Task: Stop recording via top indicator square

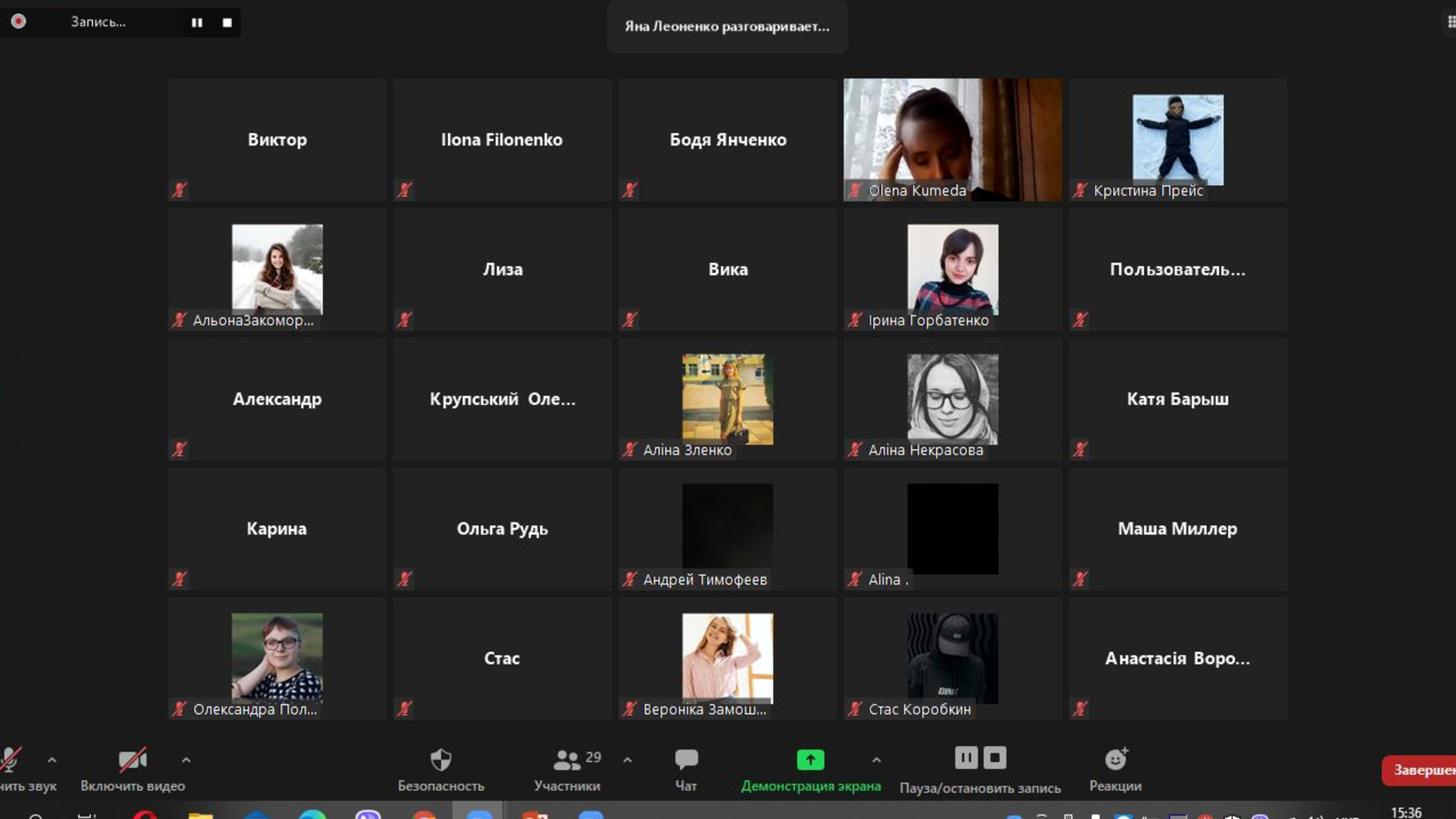Action: [227, 22]
